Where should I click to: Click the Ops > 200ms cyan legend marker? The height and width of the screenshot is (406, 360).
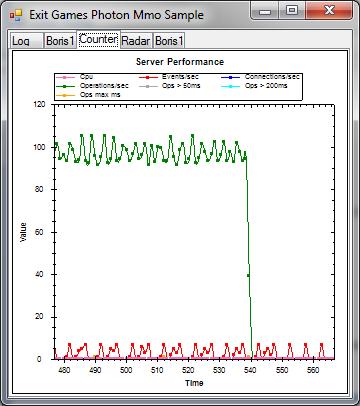231,86
